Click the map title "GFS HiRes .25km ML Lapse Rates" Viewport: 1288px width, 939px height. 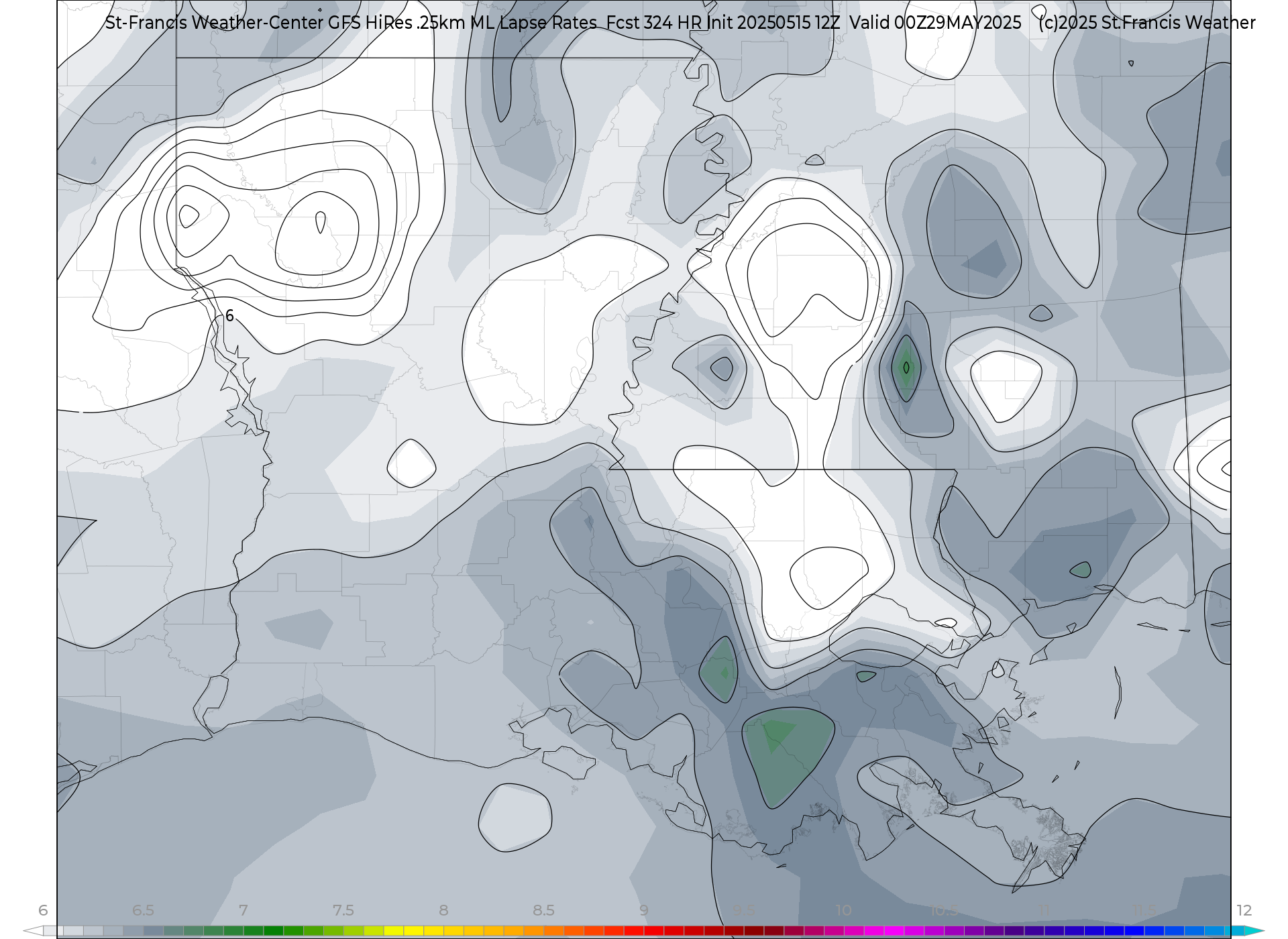point(462,23)
